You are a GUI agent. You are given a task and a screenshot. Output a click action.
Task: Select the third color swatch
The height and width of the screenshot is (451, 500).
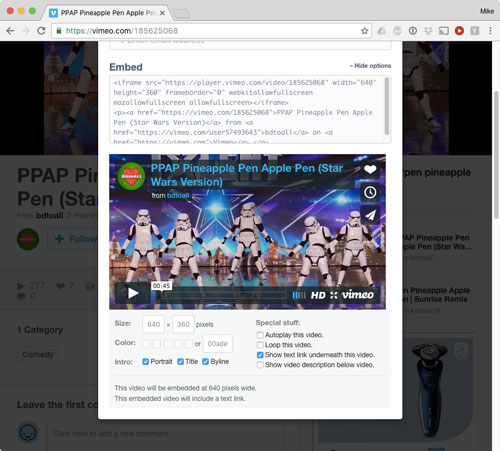coord(168,344)
